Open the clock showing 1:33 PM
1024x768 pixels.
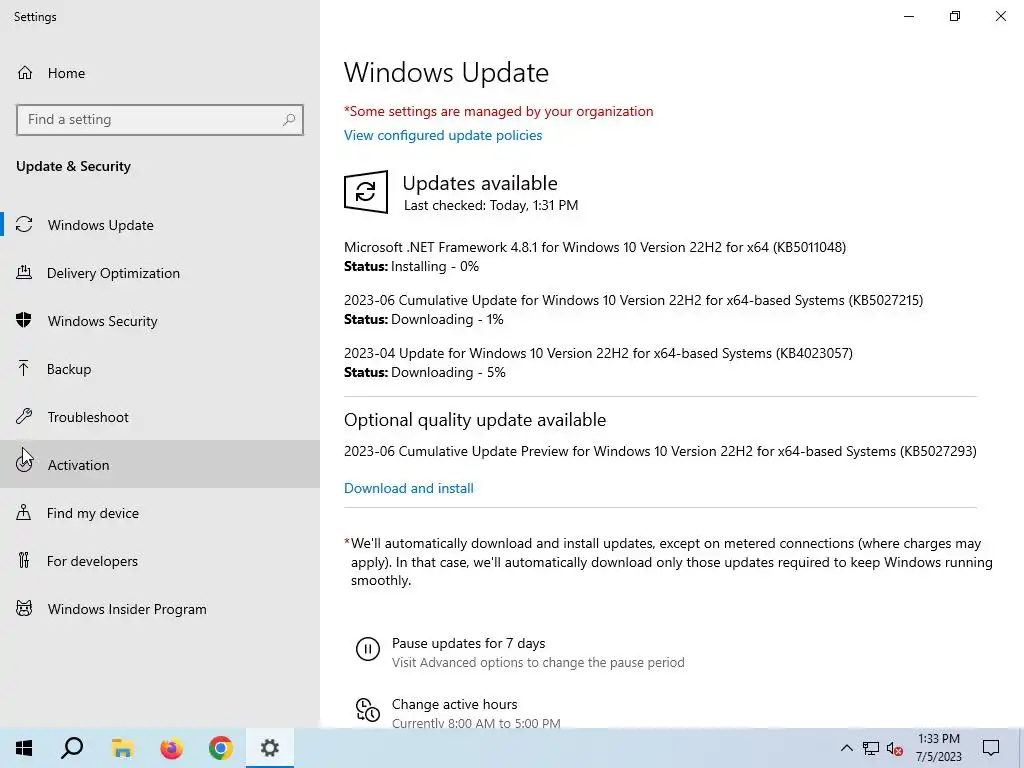(x=938, y=748)
